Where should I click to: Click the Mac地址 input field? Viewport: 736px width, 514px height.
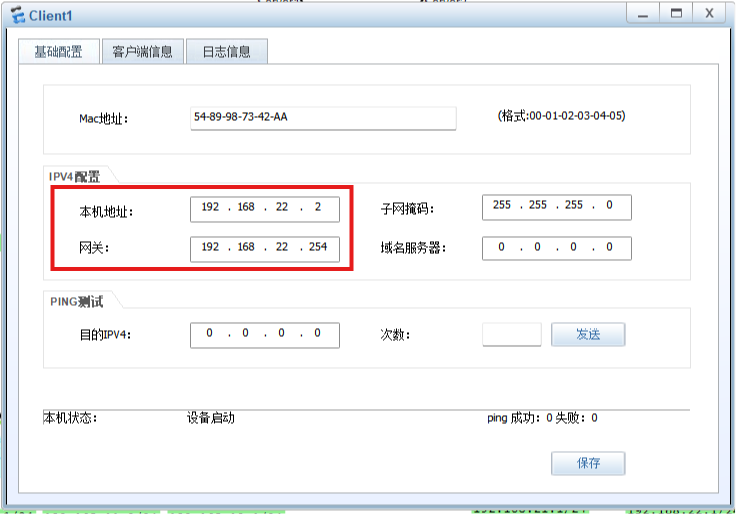click(323, 118)
